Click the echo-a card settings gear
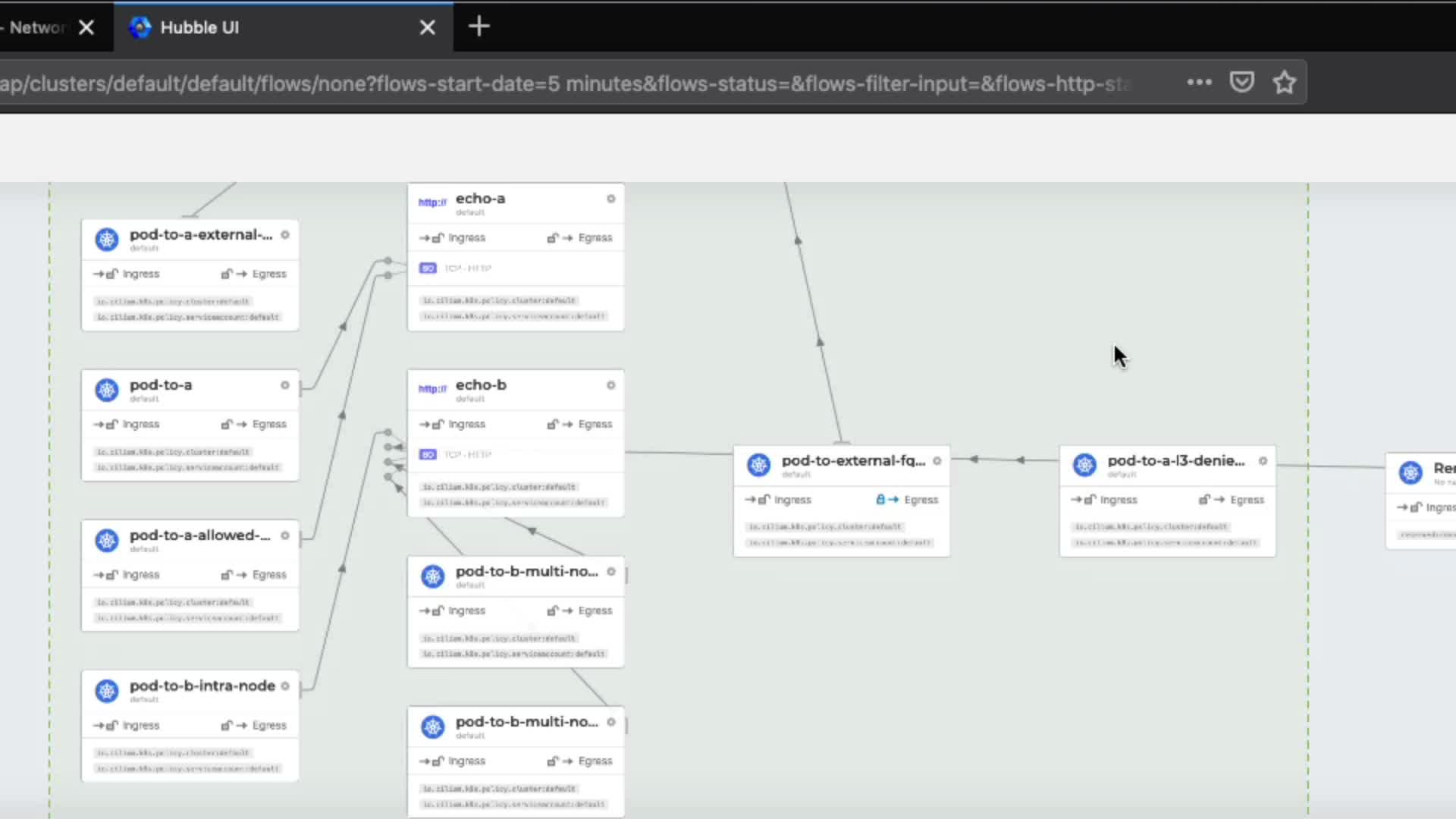 pos(610,199)
